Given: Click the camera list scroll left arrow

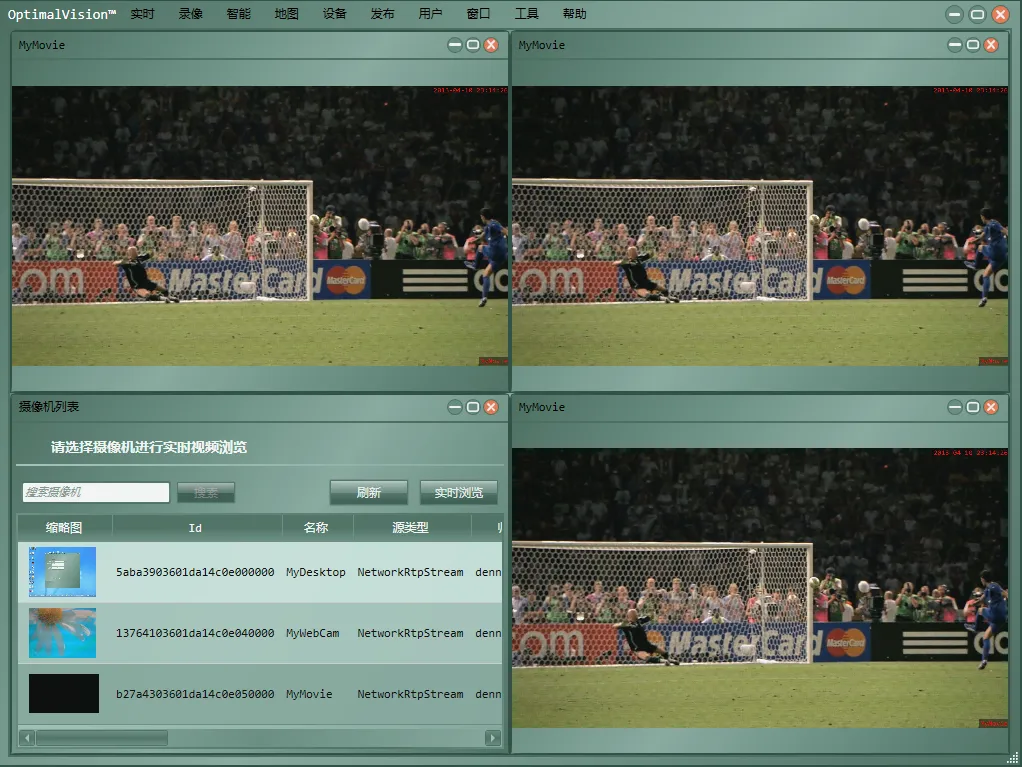Looking at the screenshot, I should coord(27,738).
